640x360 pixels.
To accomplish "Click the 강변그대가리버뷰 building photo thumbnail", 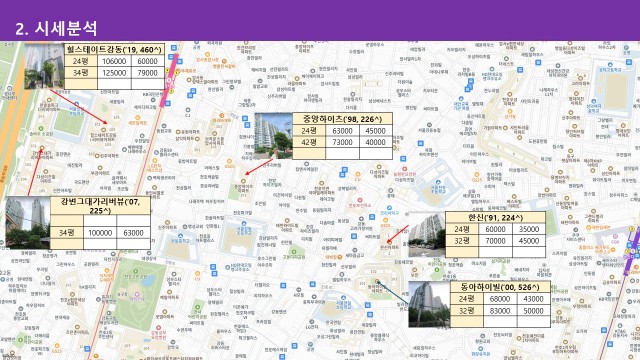I will 28,223.
